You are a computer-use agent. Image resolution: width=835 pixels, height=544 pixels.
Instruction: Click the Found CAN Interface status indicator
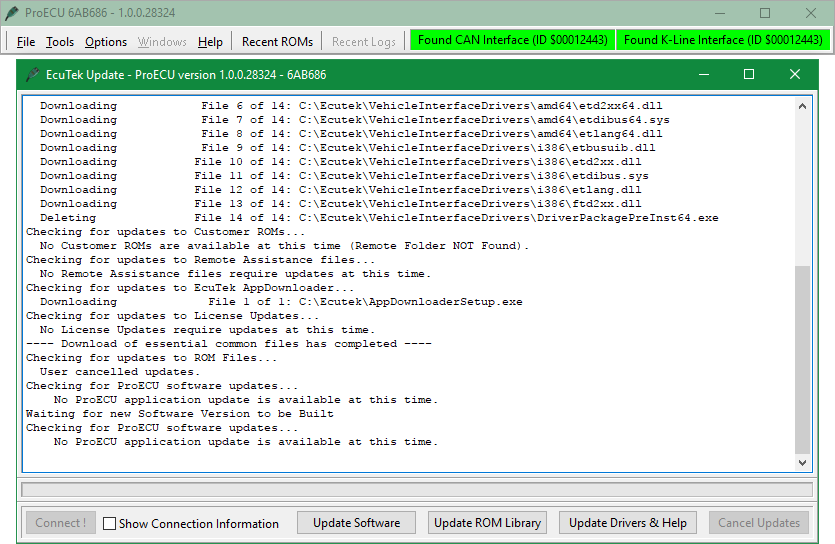pyautogui.click(x=512, y=40)
